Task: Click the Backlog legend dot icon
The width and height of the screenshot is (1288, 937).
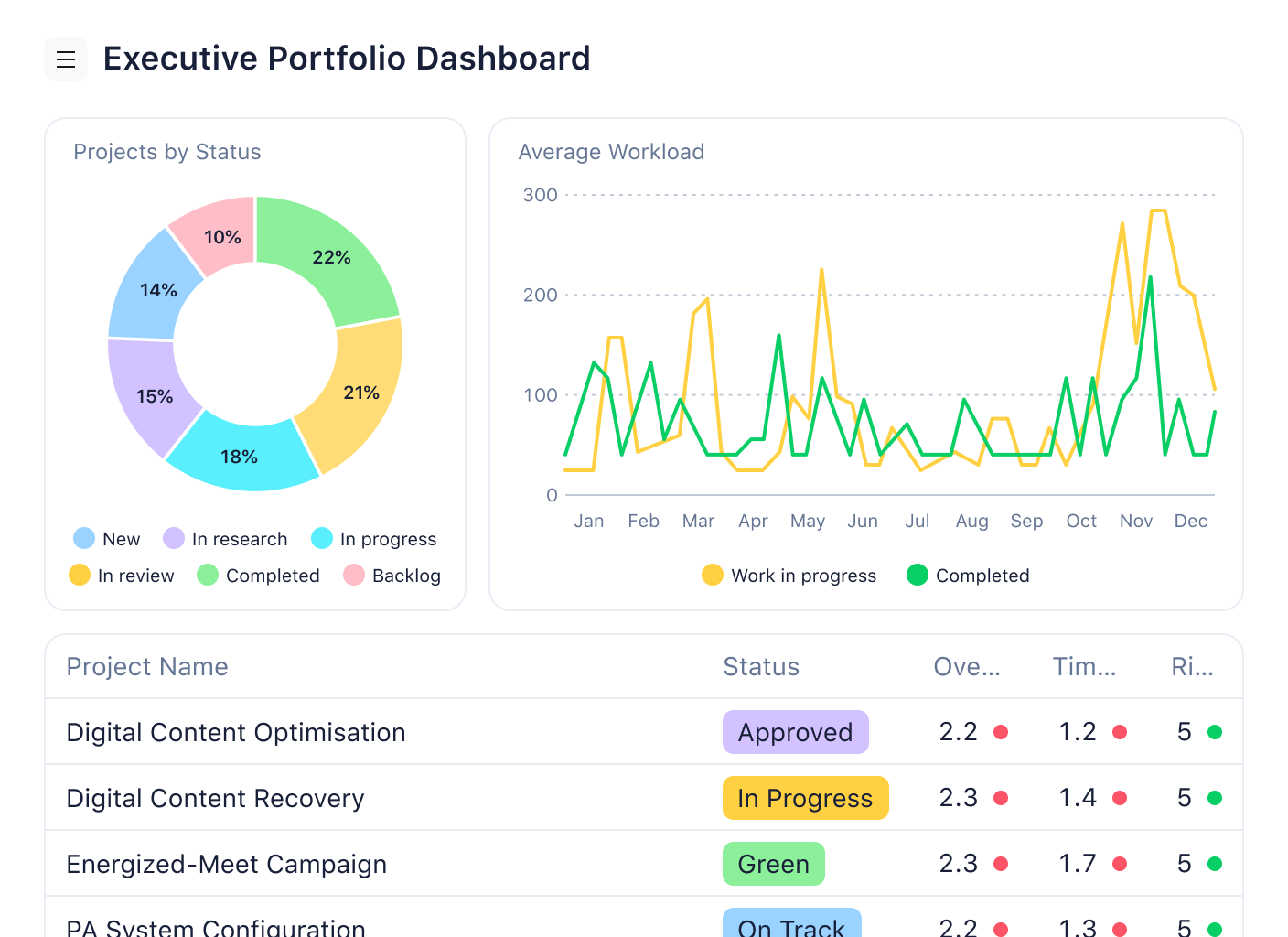Action: pyautogui.click(x=354, y=576)
